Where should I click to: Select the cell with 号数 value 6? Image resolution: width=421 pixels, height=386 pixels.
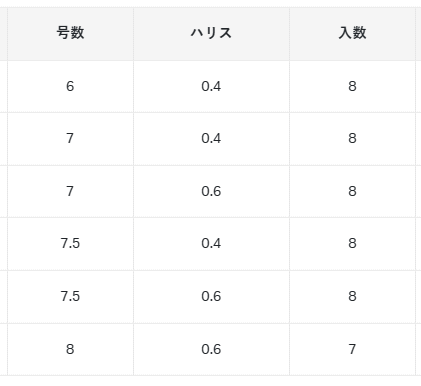(70, 87)
